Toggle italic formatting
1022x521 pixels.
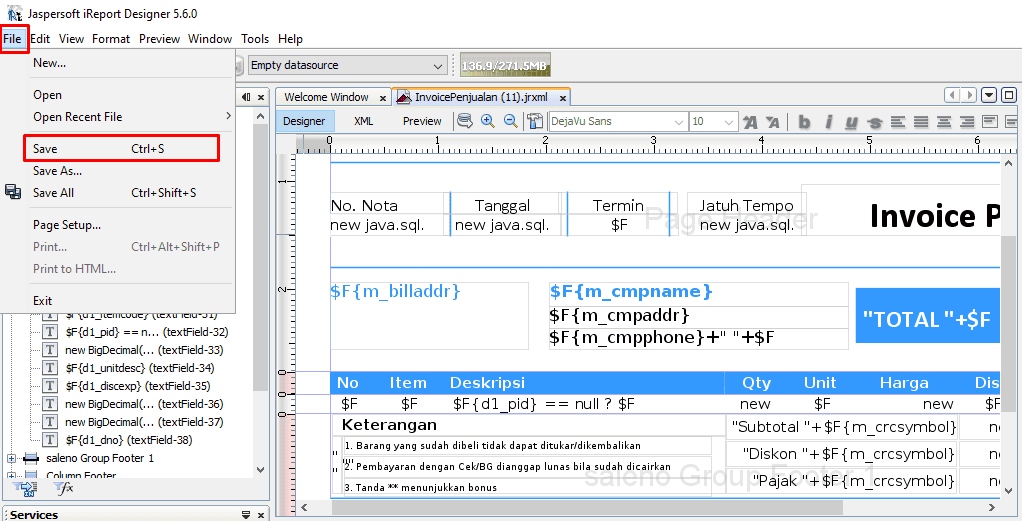point(828,122)
